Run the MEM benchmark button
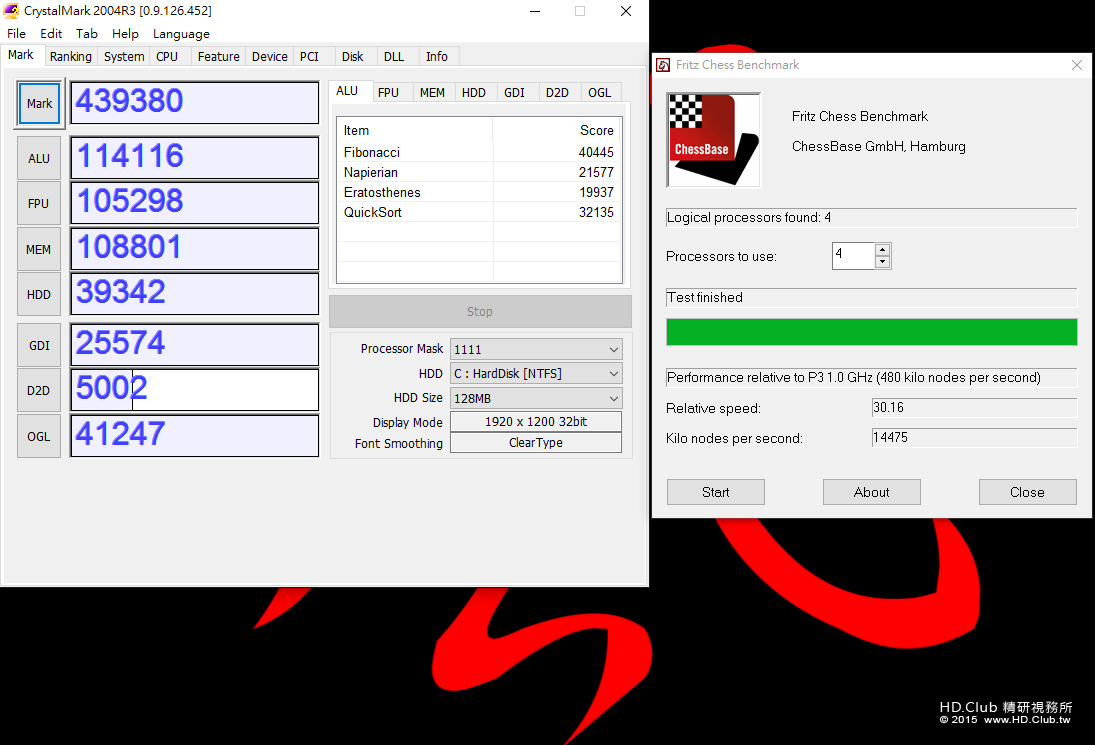Image resolution: width=1095 pixels, height=745 pixels. click(39, 249)
